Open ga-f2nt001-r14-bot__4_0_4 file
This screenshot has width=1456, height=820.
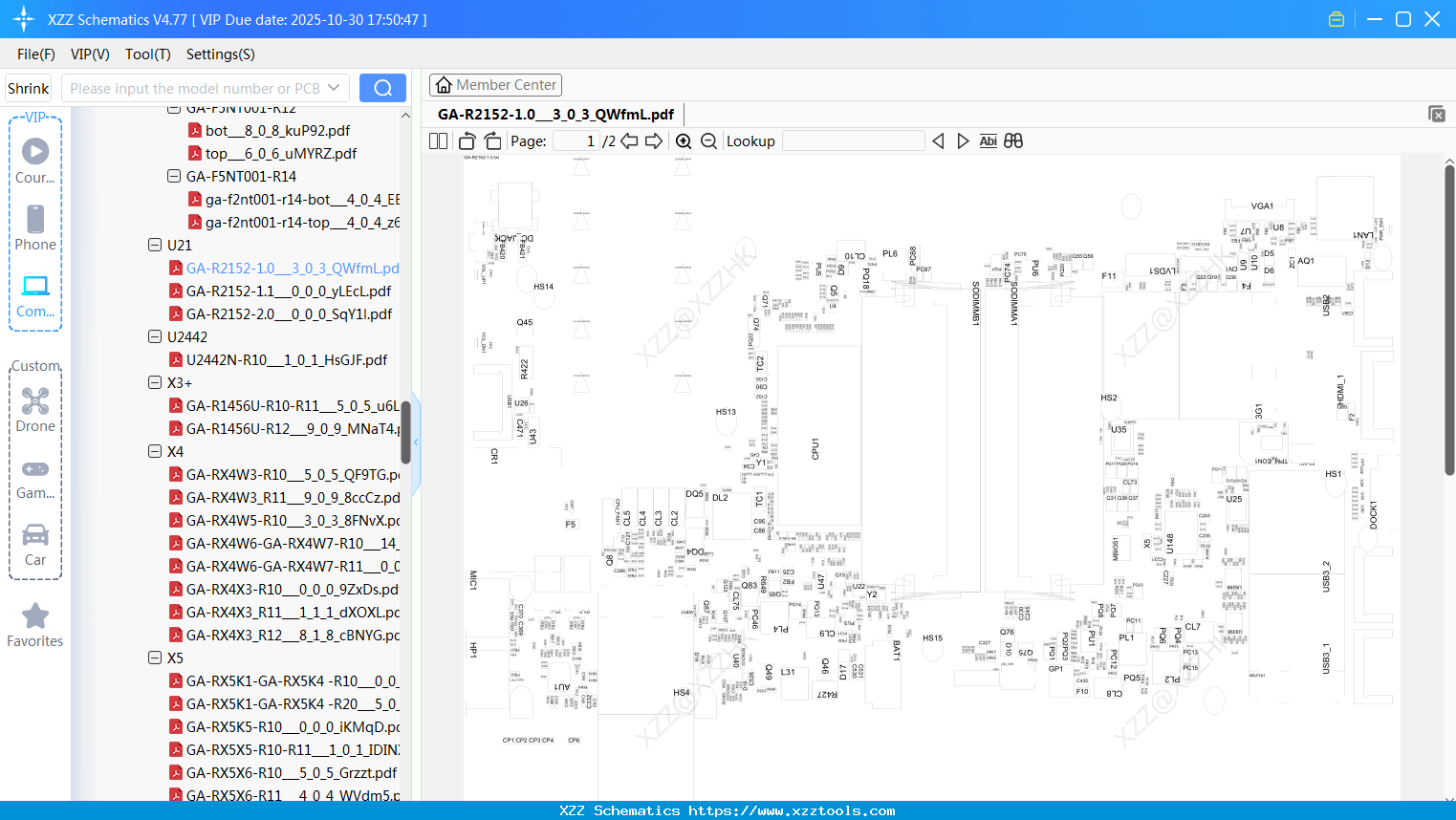(x=303, y=199)
